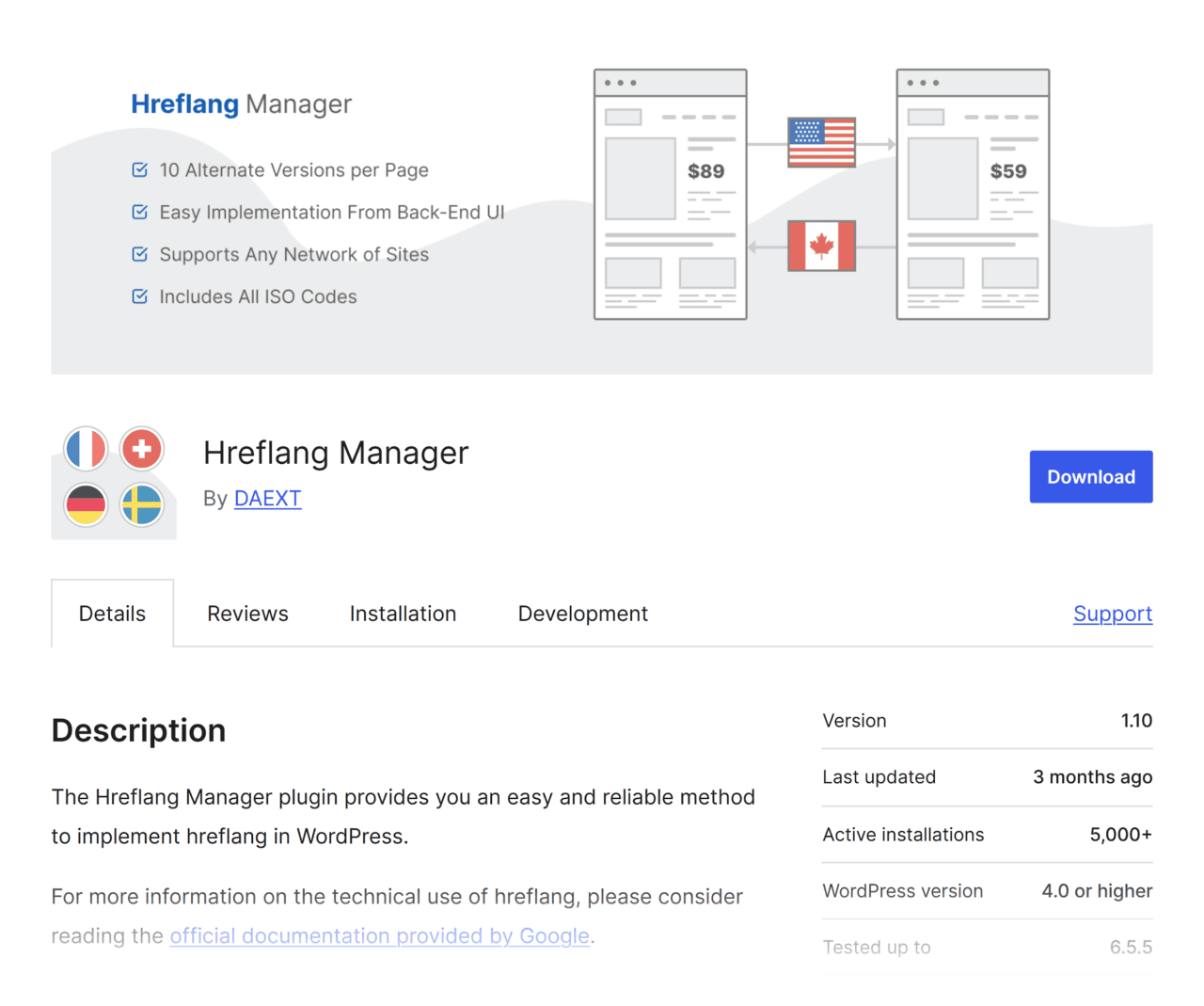The image size is (1204, 1006).
Task: Select the Swiss flag icon
Action: pos(141,449)
